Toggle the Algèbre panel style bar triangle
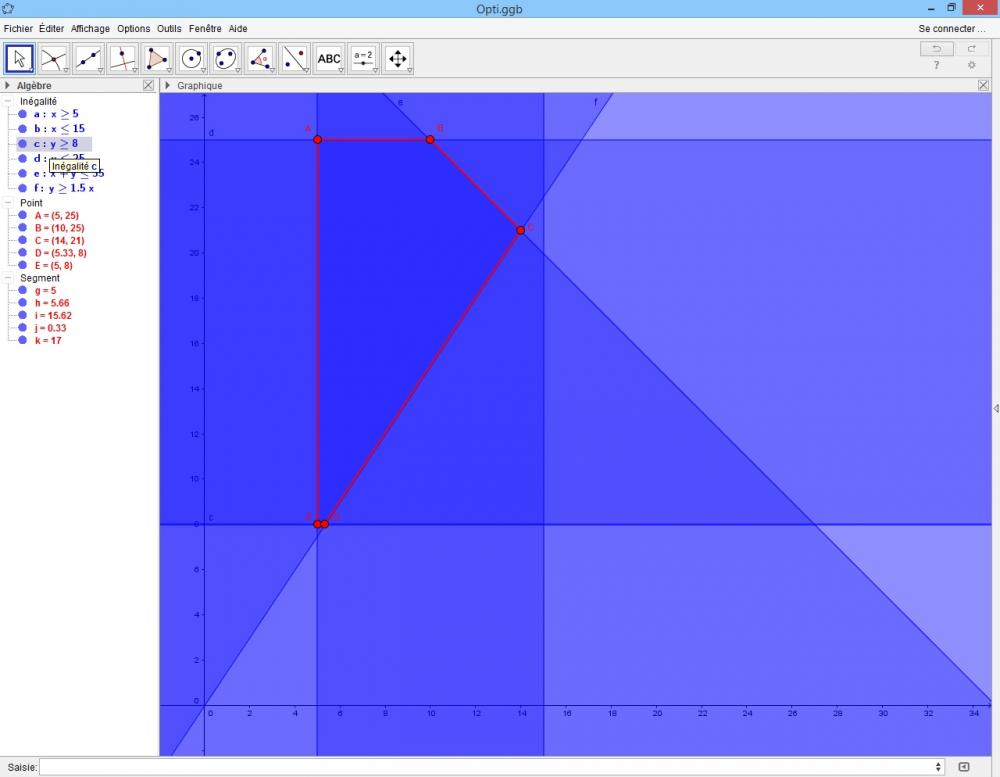The height and width of the screenshot is (777, 1000). [x=7, y=85]
